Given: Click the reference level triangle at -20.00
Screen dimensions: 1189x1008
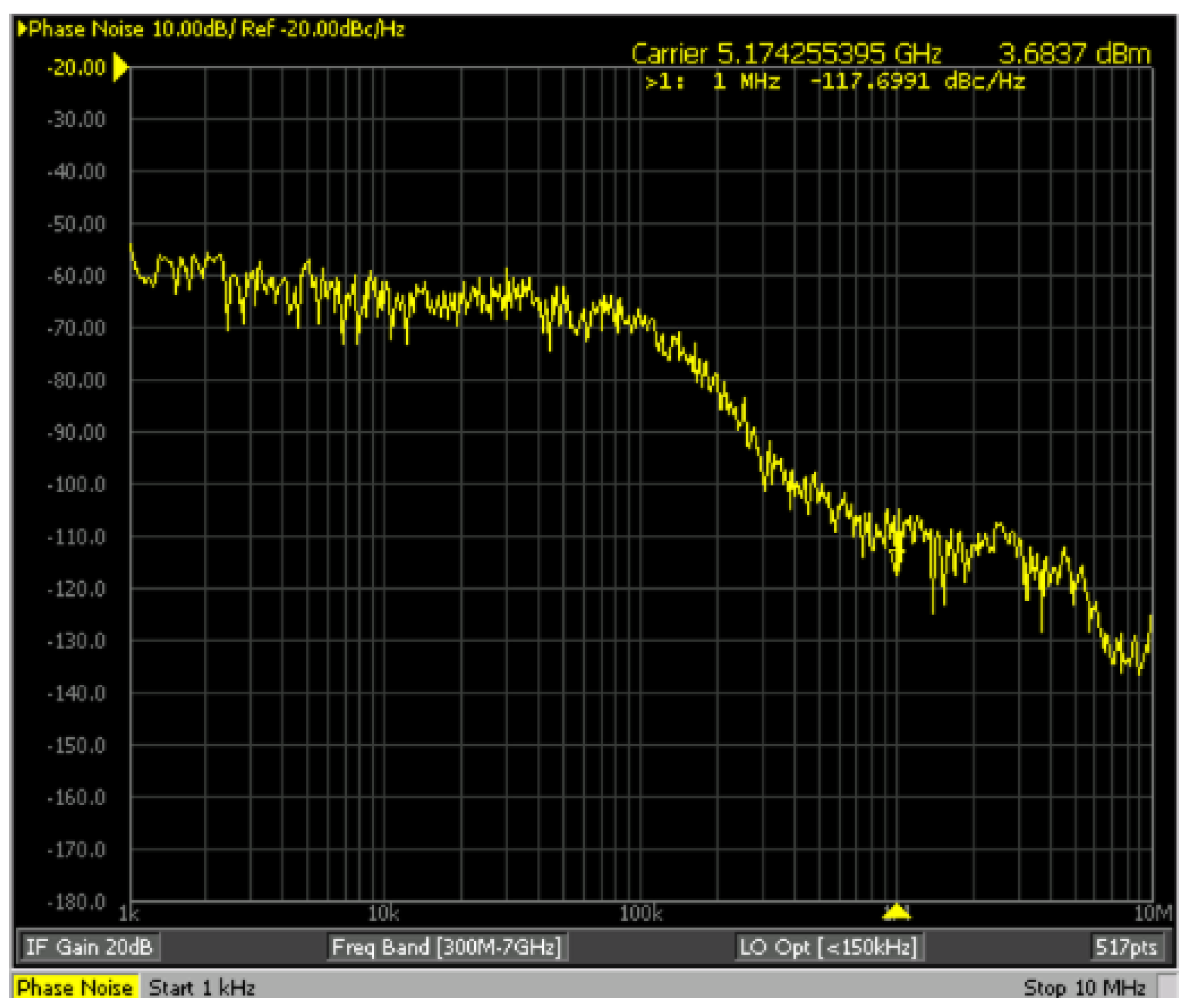Looking at the screenshot, I should point(120,67).
